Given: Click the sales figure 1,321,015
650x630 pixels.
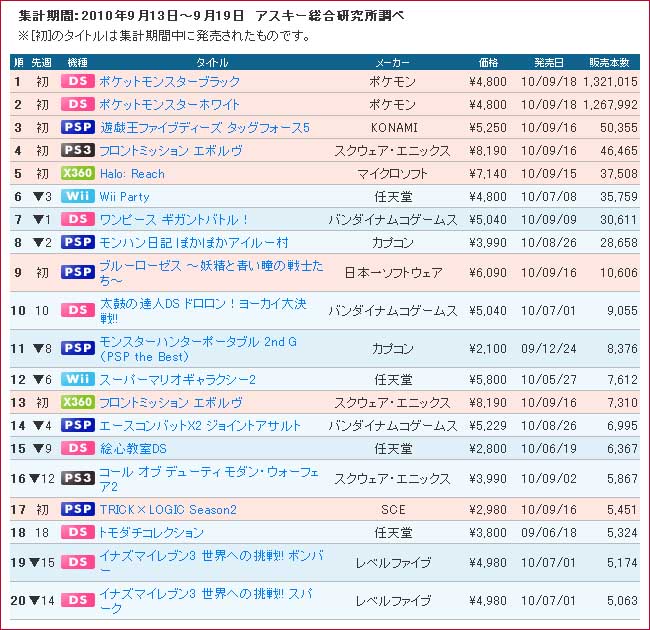Looking at the screenshot, I should tap(610, 82).
